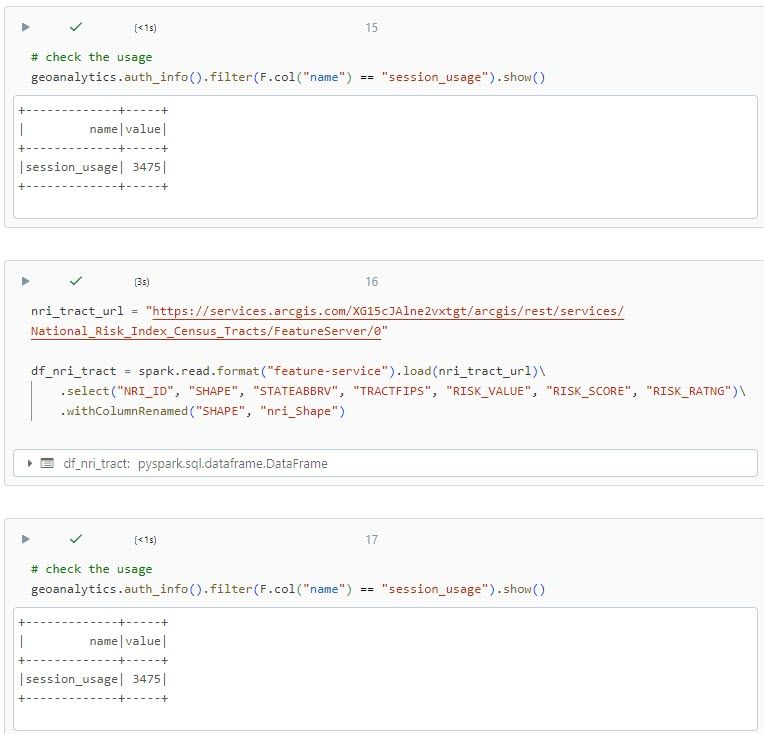The width and height of the screenshot is (764, 734).
Task: Click the table icon beside df_nri_tract
Action: click(47, 464)
